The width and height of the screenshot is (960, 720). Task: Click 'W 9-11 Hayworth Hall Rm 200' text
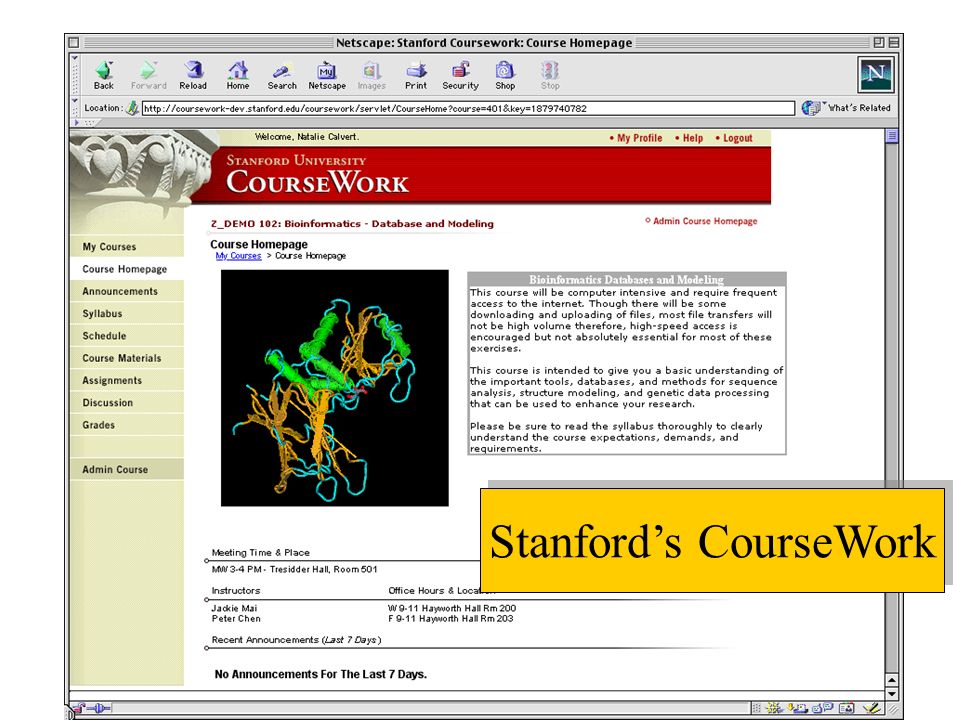(452, 608)
